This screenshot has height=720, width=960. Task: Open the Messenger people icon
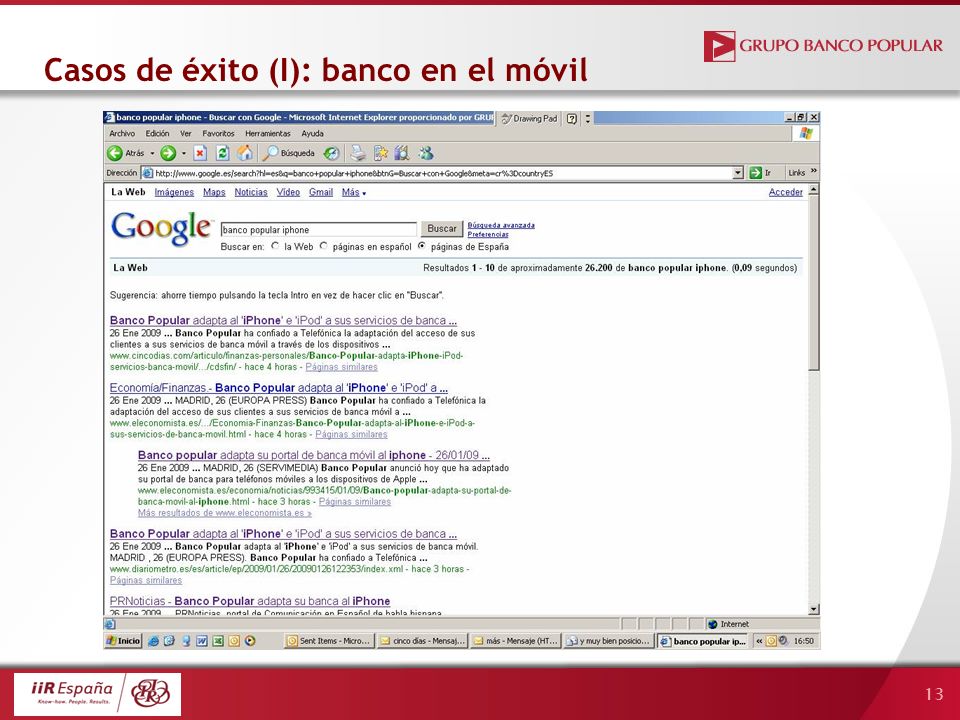(426, 153)
